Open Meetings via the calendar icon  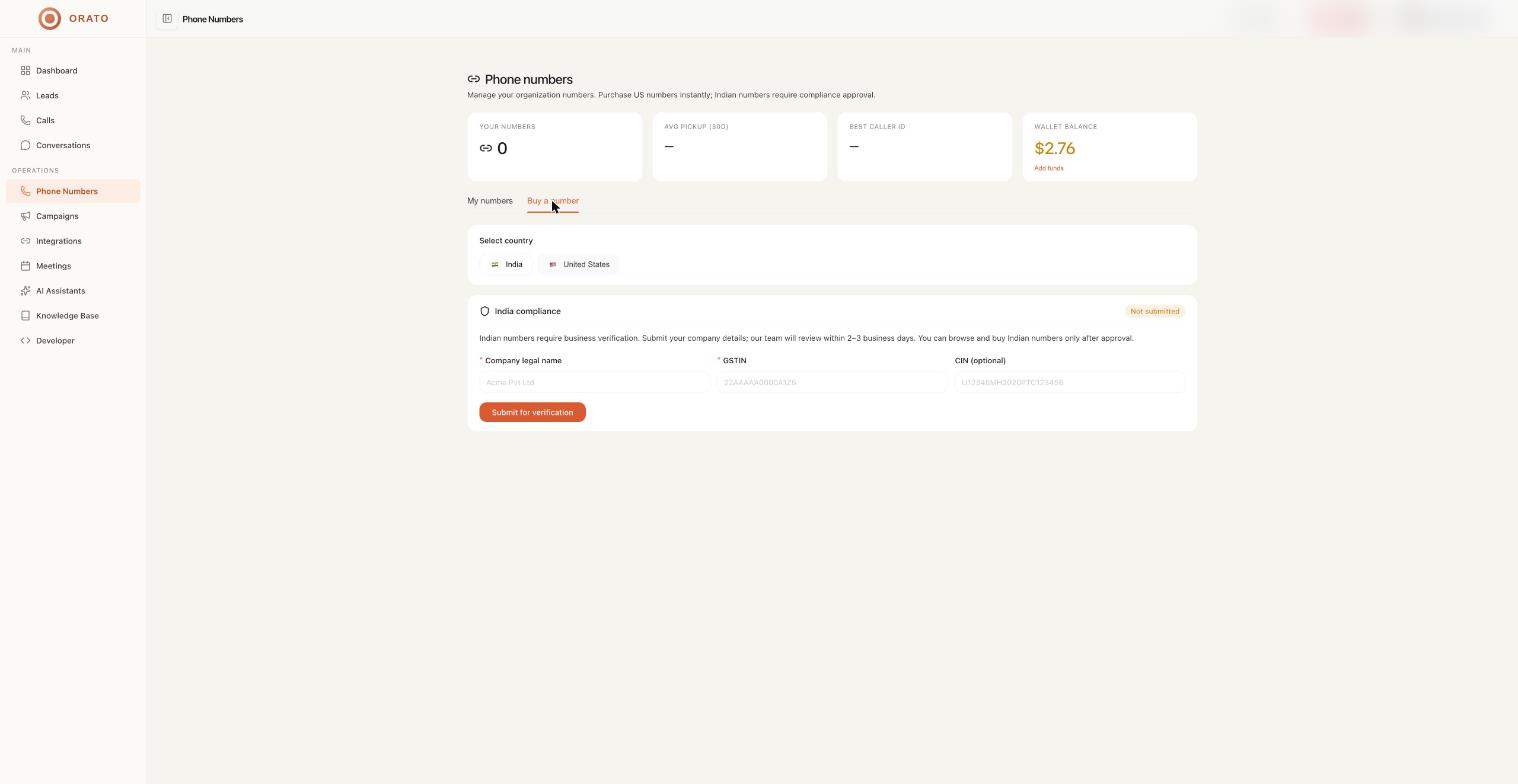click(x=26, y=266)
